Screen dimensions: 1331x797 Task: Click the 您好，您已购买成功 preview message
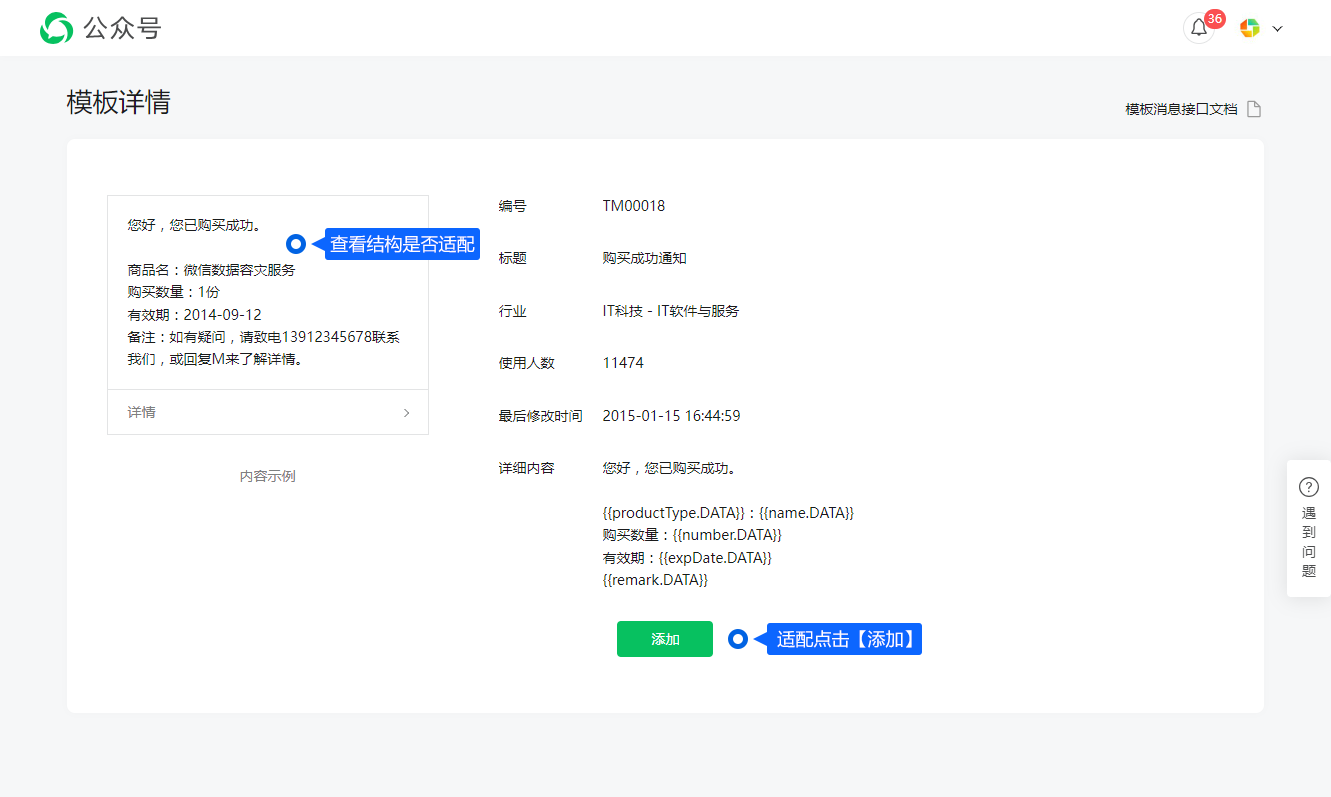point(195,225)
